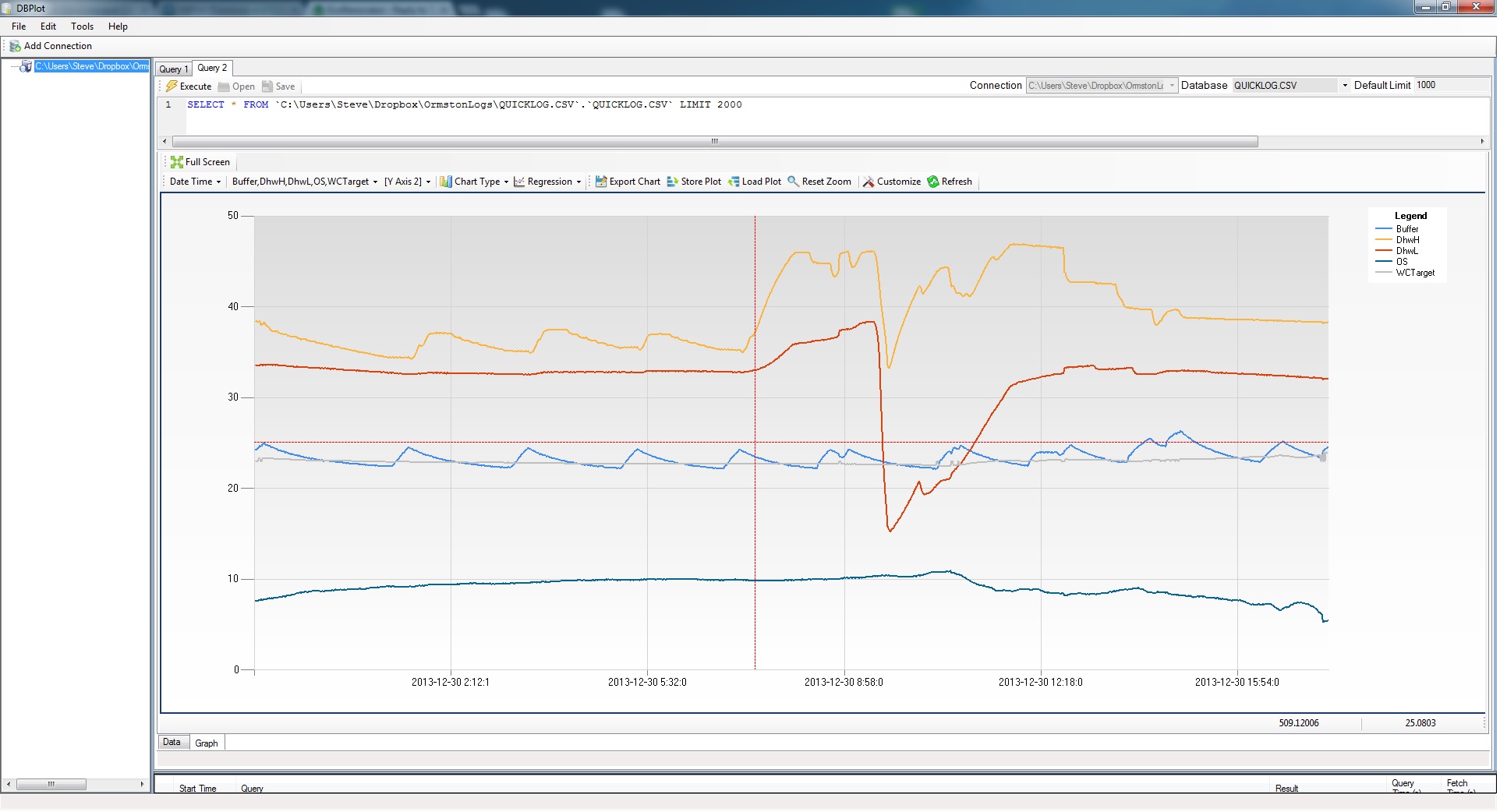Screen dimensions: 1500x812
Task: Open the Date Time axis dropdown
Action: [x=195, y=182]
